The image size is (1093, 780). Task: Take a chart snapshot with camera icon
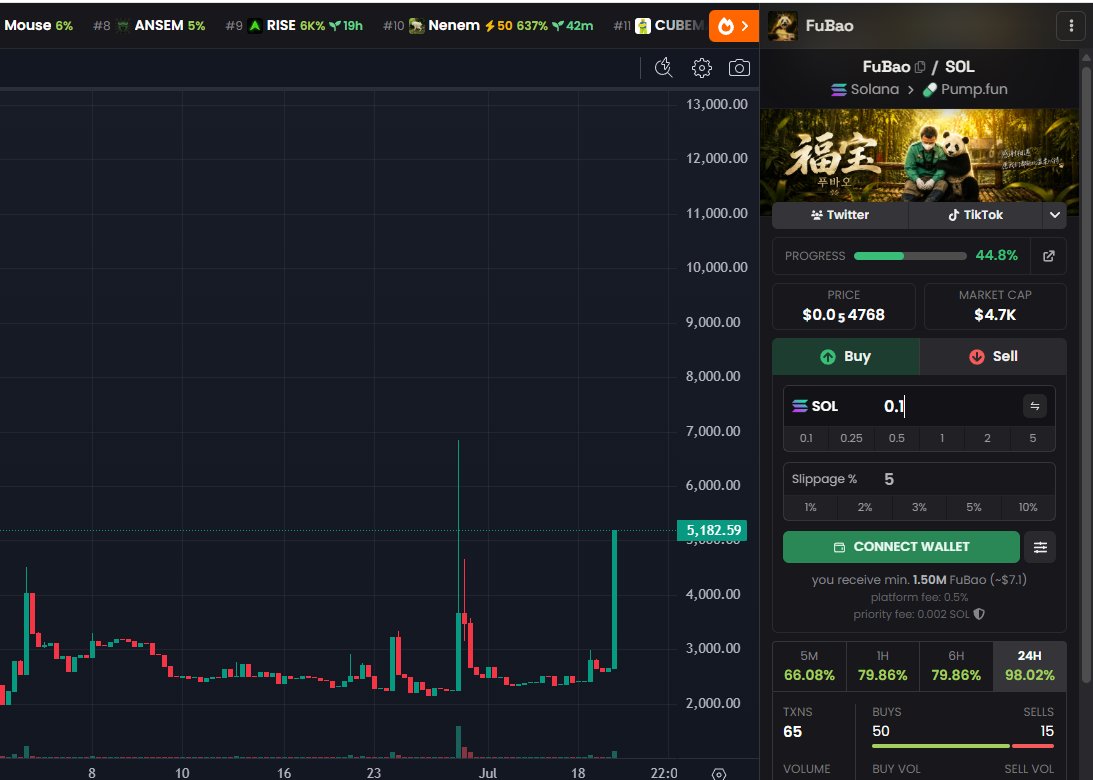coord(739,68)
